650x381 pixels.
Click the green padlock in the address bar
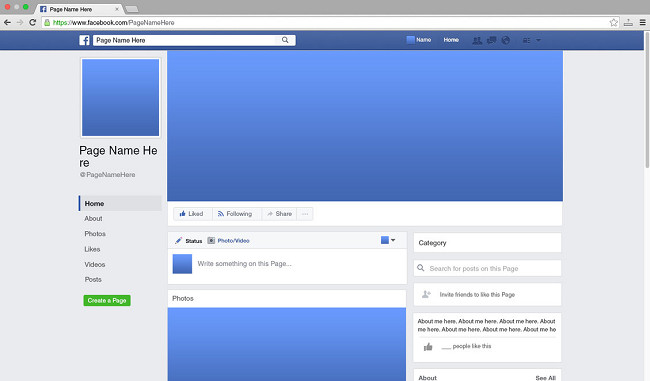(x=47, y=22)
